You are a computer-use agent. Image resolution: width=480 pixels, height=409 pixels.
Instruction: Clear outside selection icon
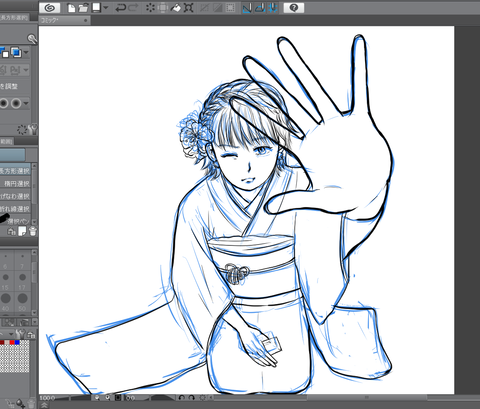pos(163,8)
